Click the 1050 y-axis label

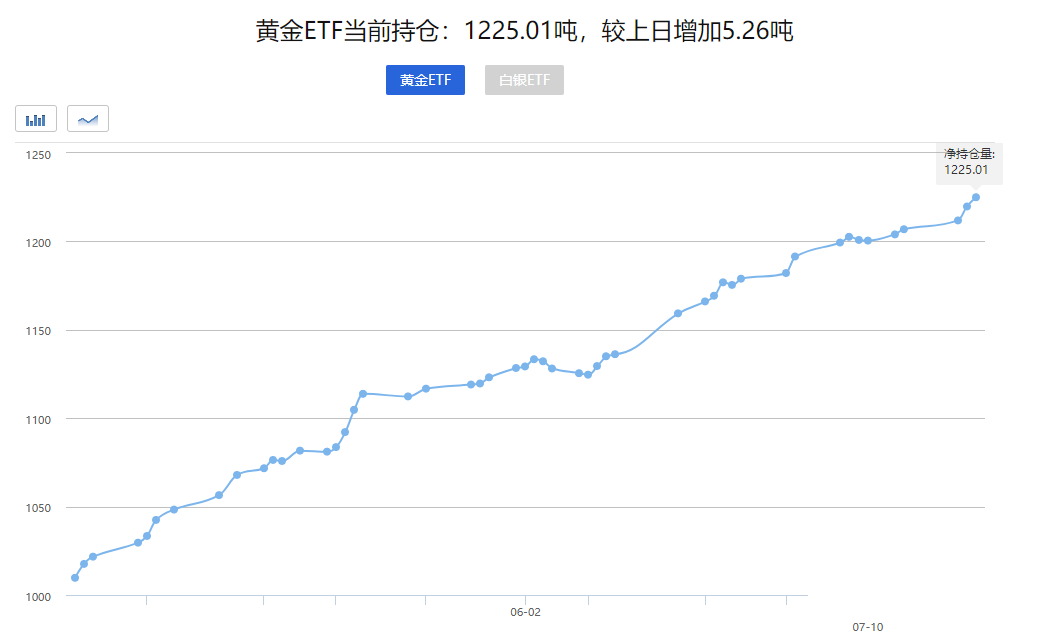(38, 508)
